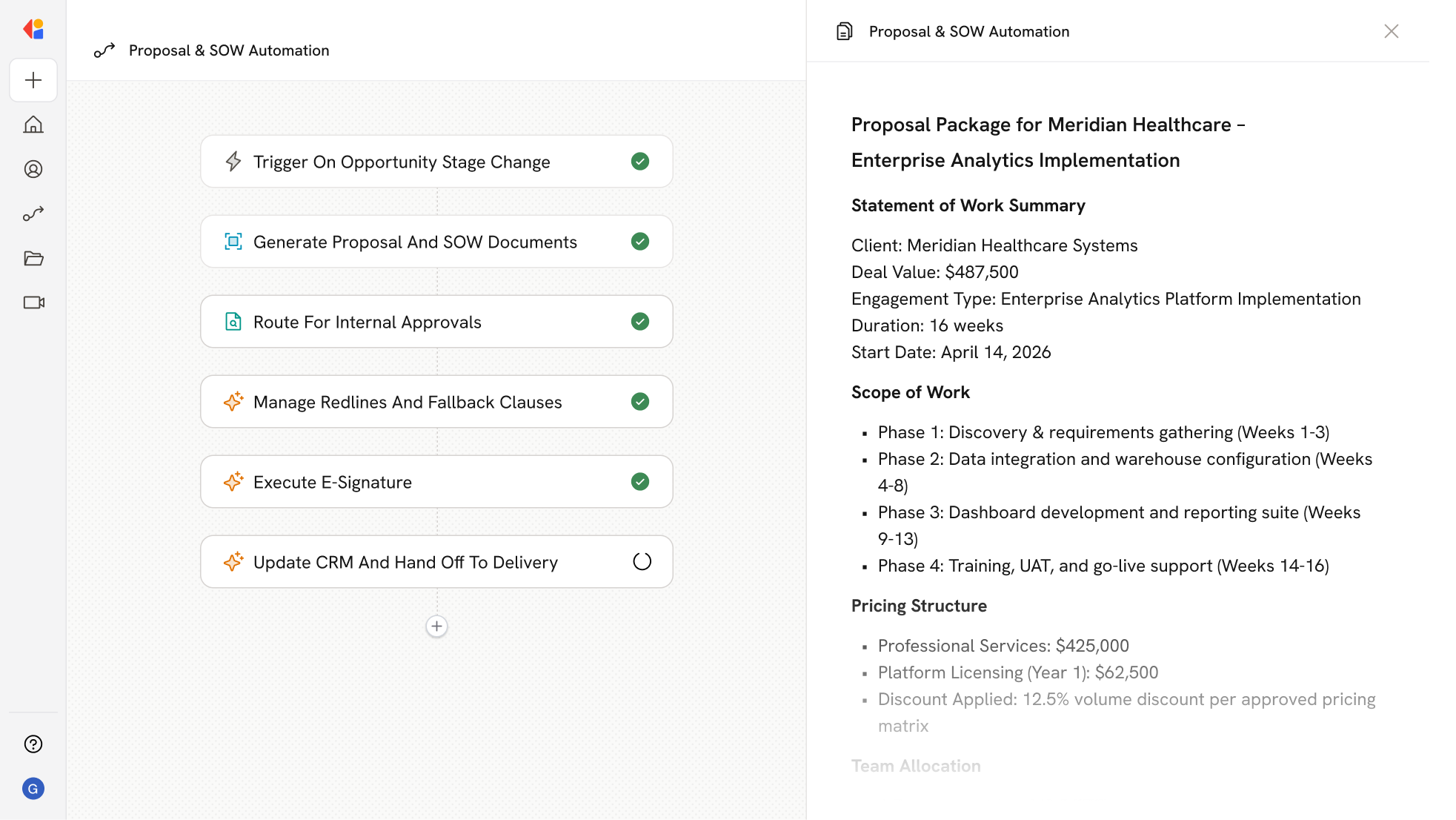1456x820 pixels.
Task: Open the contacts profile icon in sidebar
Action: coord(33,169)
